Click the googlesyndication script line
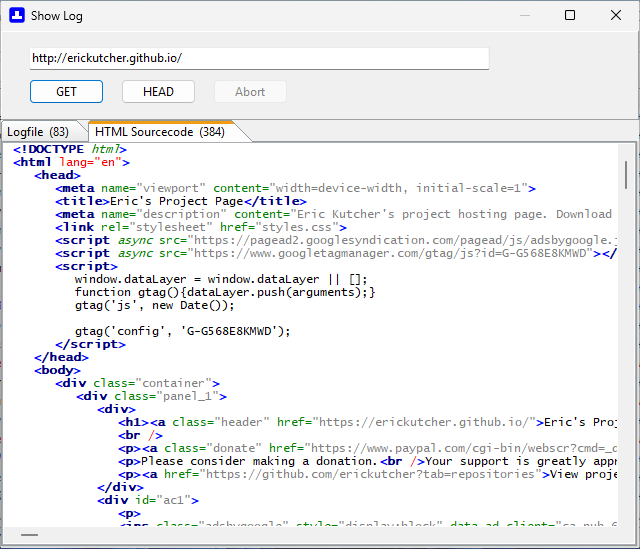This screenshot has width=640, height=549. pyautogui.click(x=336, y=240)
